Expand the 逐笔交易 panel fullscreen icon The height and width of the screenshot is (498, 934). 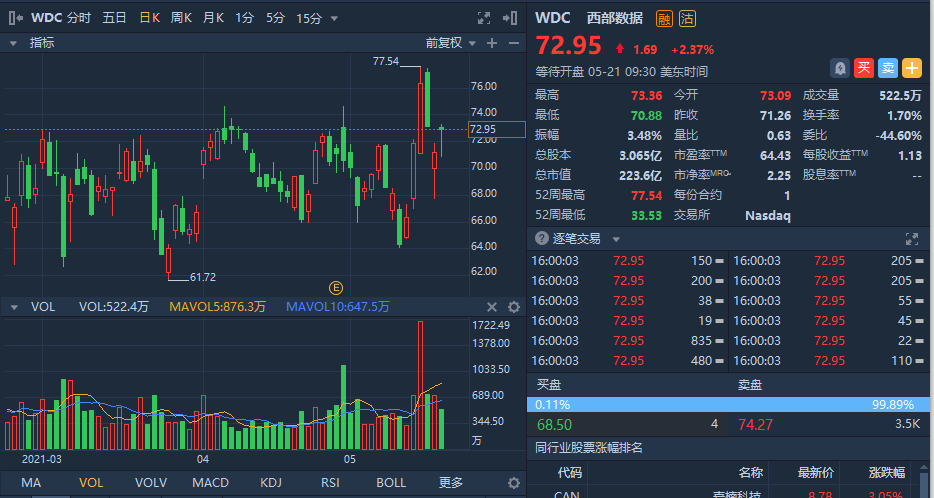pyautogui.click(x=912, y=239)
